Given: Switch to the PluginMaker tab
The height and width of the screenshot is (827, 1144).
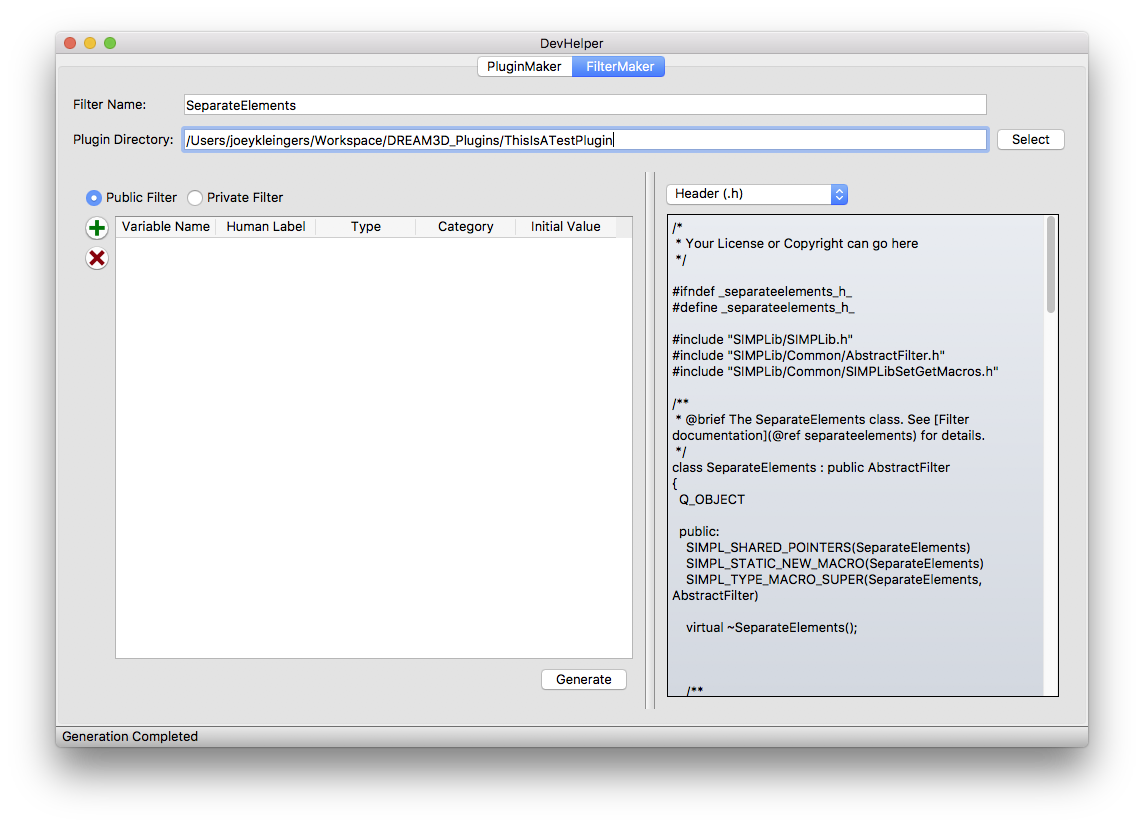Looking at the screenshot, I should pos(524,67).
